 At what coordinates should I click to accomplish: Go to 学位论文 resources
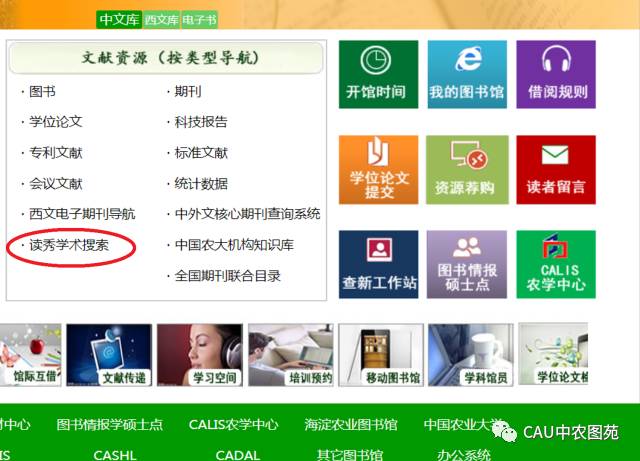(x=56, y=122)
